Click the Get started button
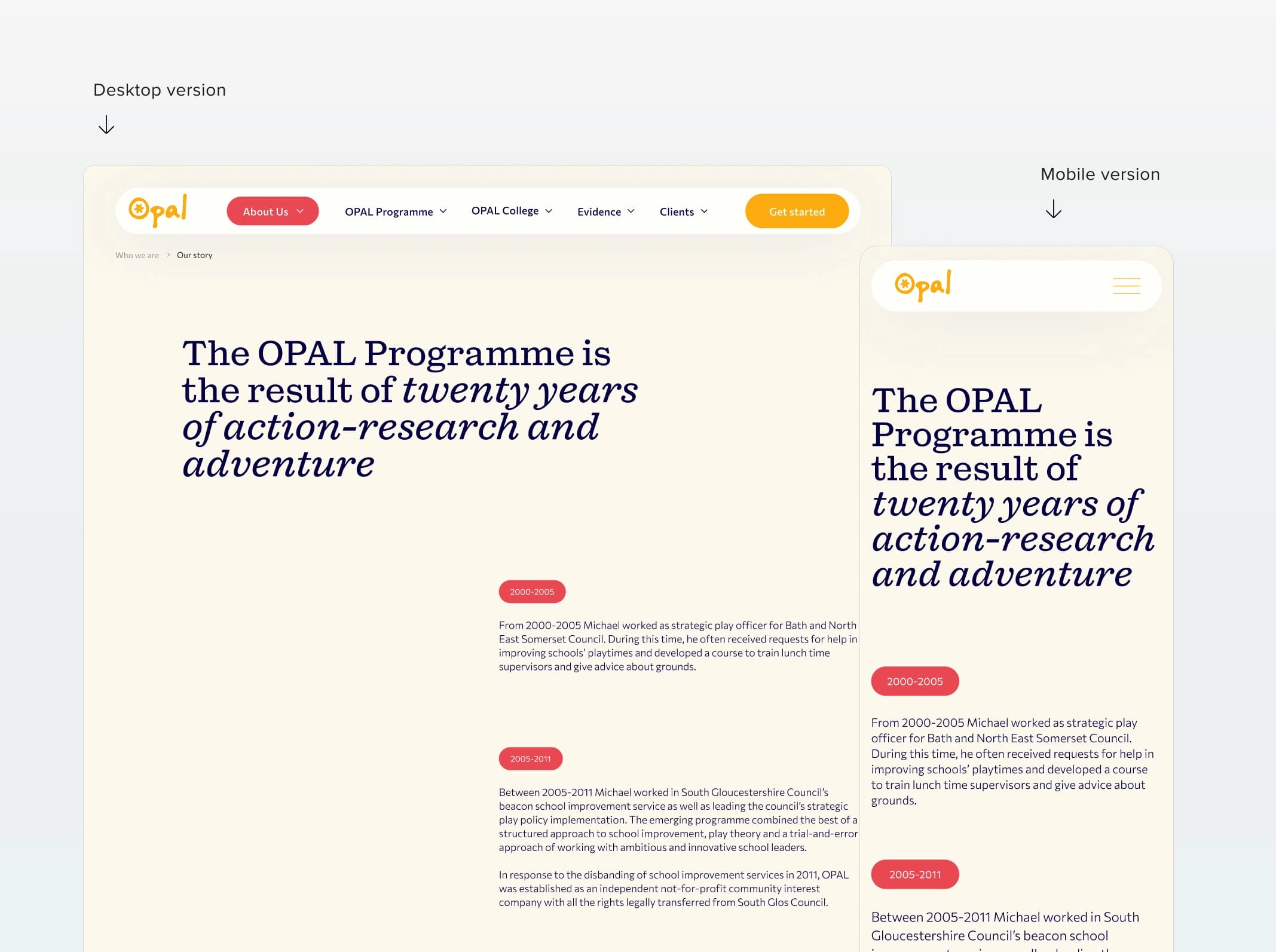This screenshot has width=1276, height=952. pos(797,211)
